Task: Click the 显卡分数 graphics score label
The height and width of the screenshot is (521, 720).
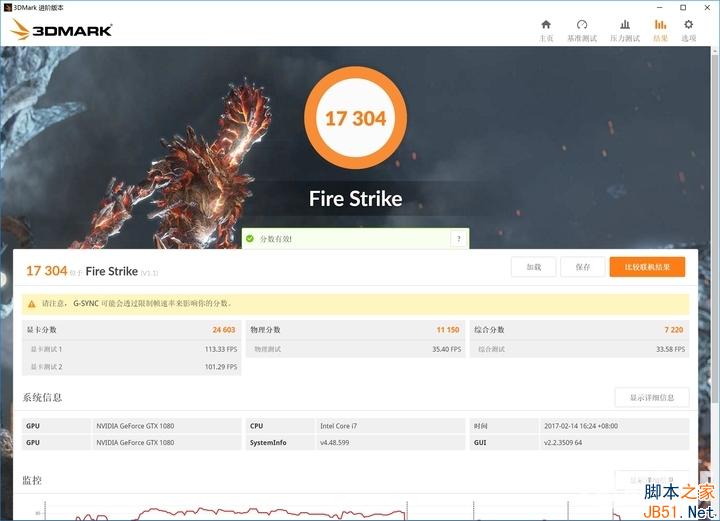Action: [41, 330]
